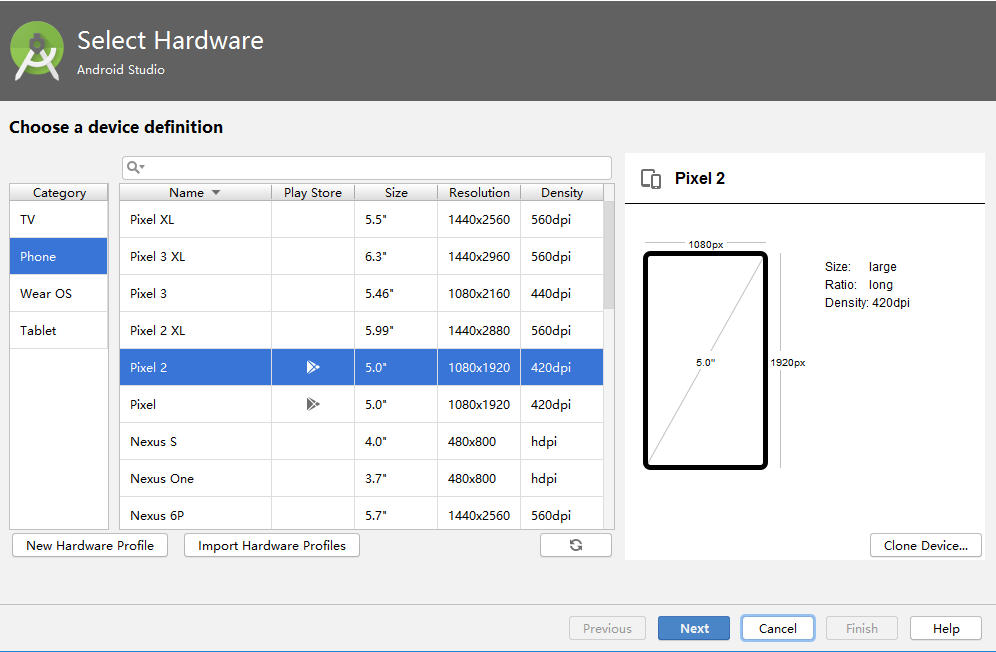Select the Phone category
The image size is (996, 652).
(x=58, y=256)
